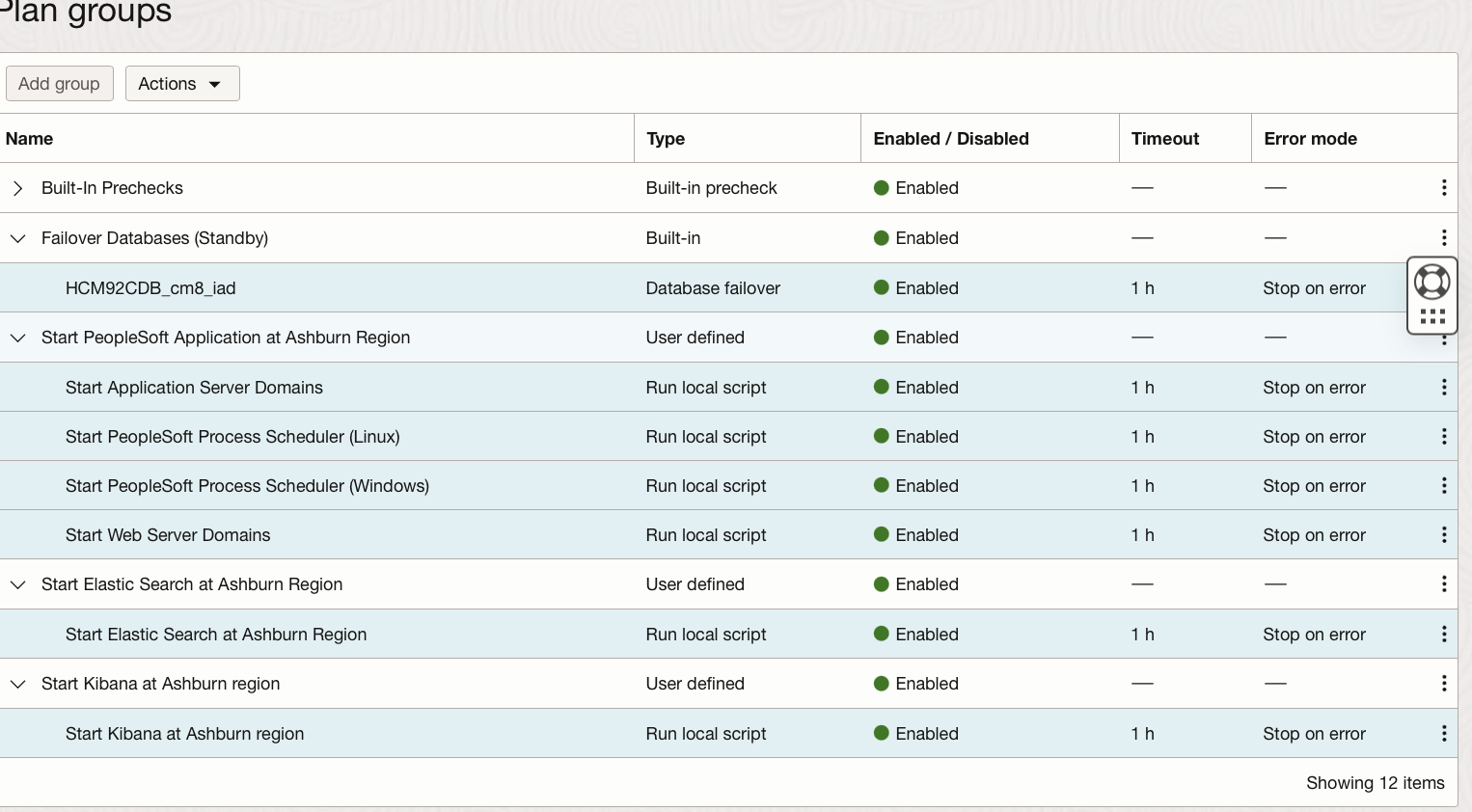Click Stop on error for HCM92CDB_cm8_iad
The width and height of the screenshot is (1472, 812).
(1314, 288)
